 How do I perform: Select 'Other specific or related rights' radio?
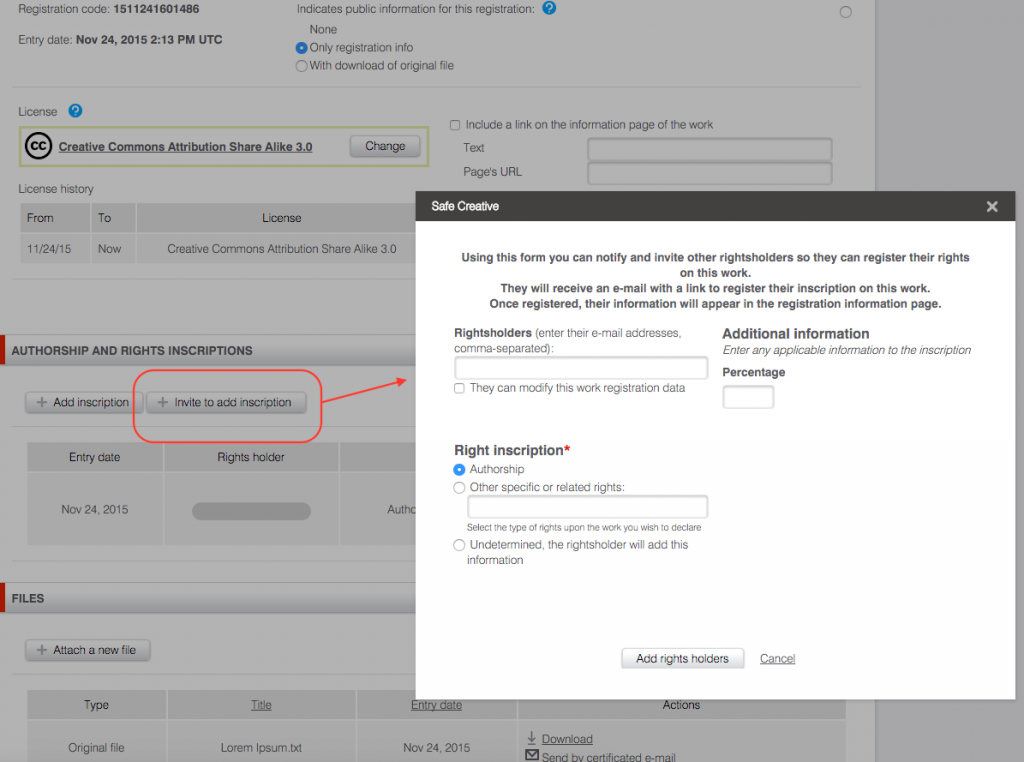460,488
